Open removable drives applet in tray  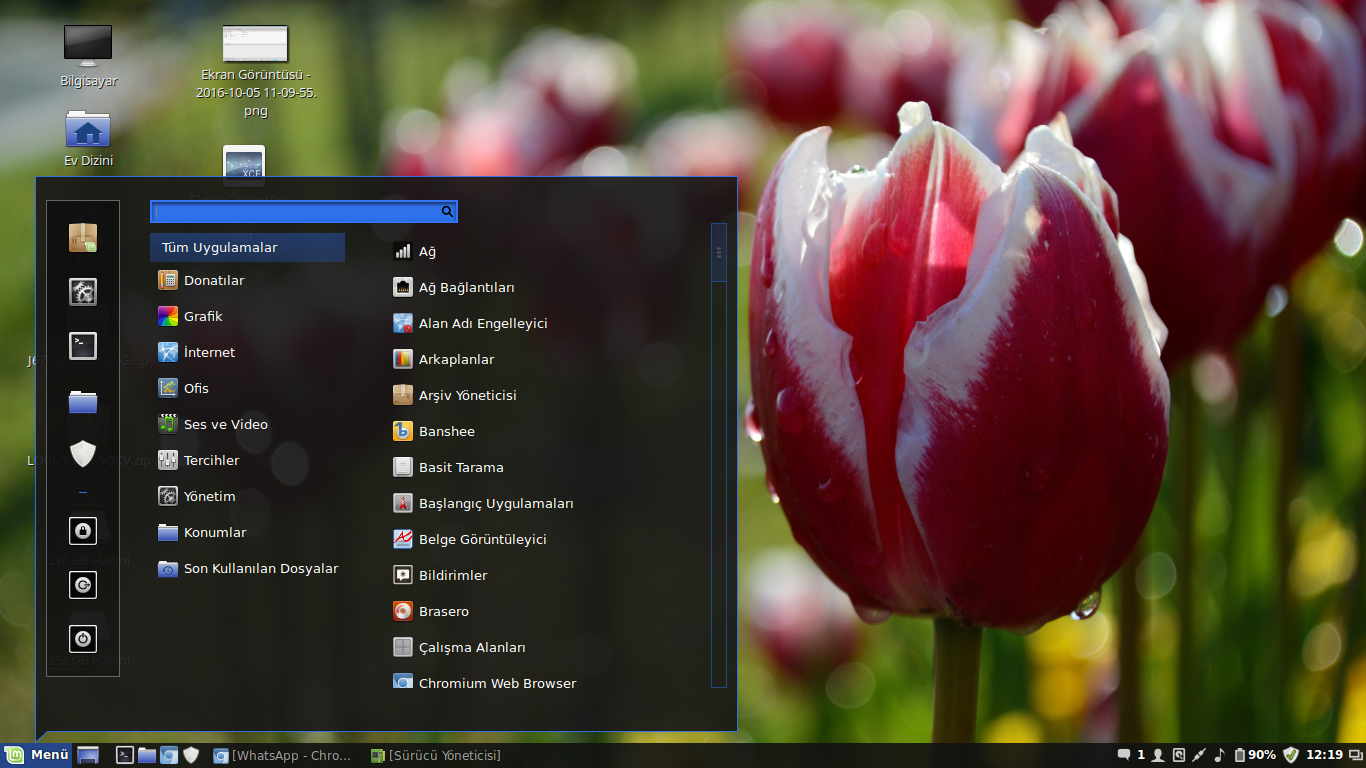pyautogui.click(x=1178, y=755)
